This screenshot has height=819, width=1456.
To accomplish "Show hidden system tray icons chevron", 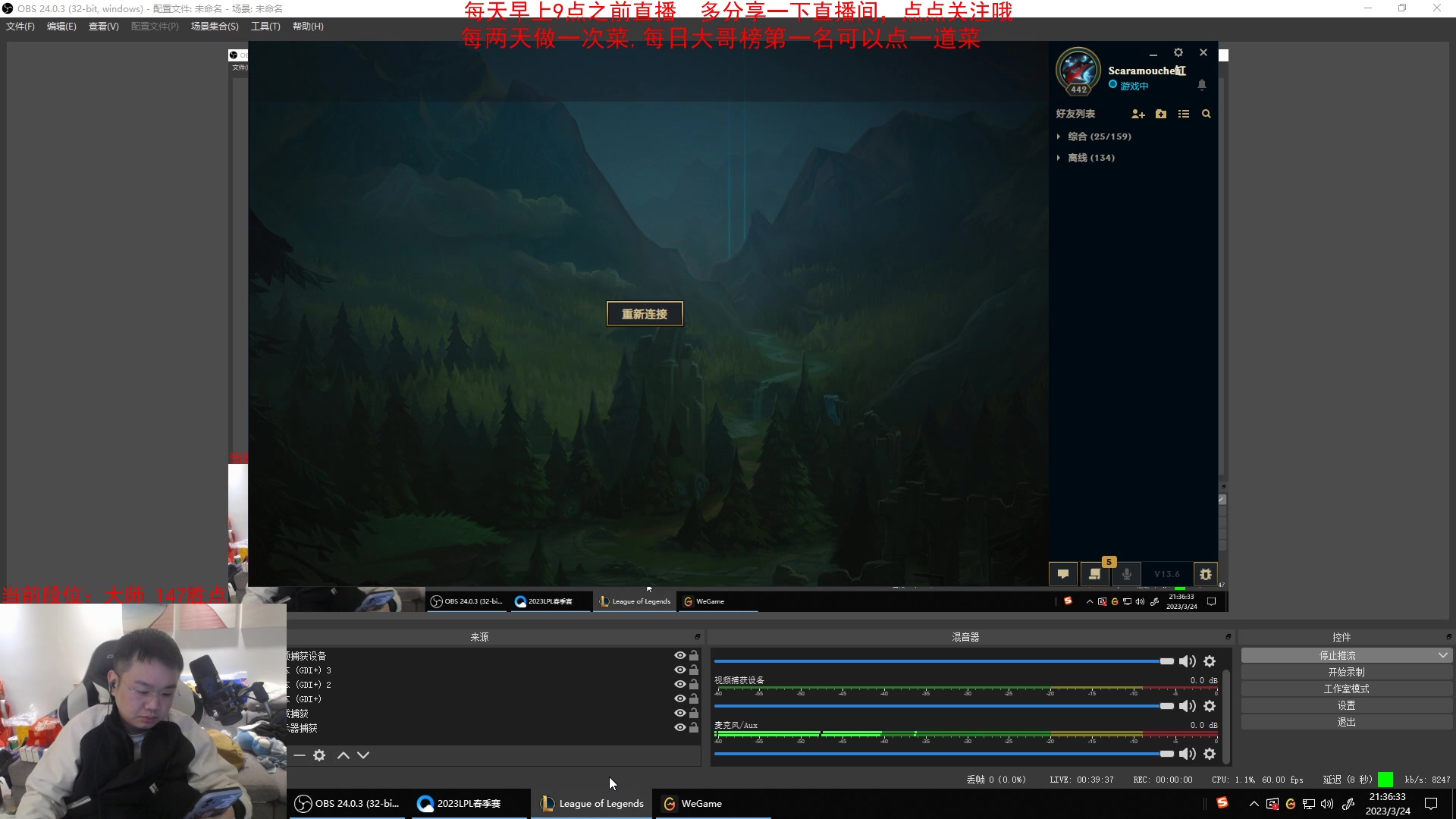I will [x=1254, y=804].
